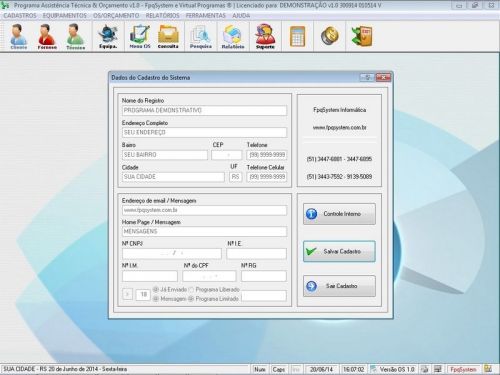
Task: Open the Fornecedor toolbar icon
Action: point(47,36)
